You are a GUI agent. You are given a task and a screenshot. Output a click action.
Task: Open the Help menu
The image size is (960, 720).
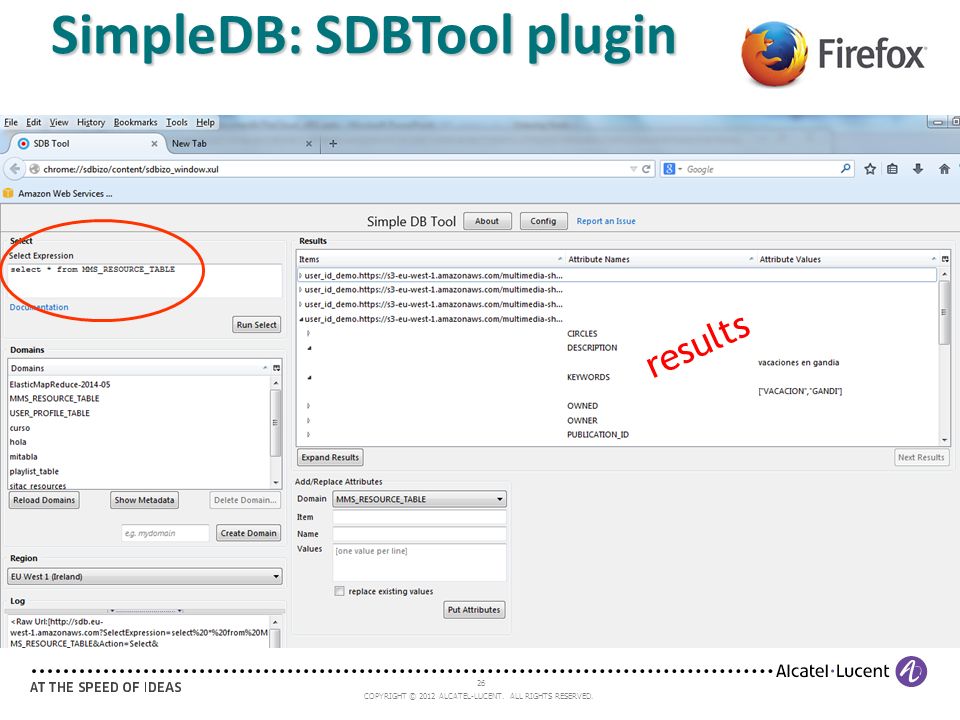205,122
